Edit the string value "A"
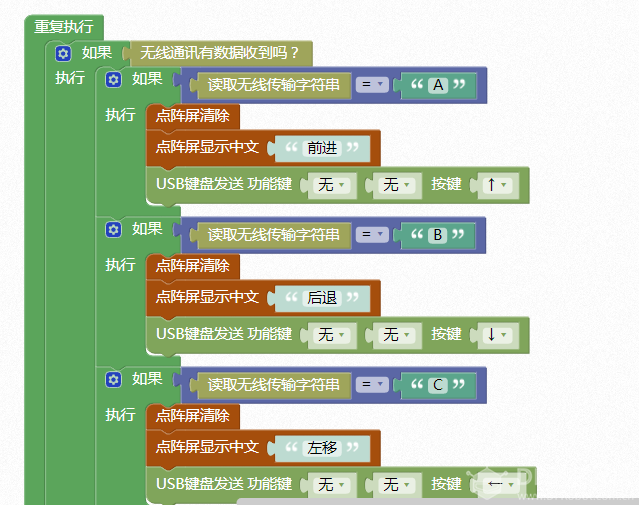Screen dimensions: 639x505 point(438,85)
